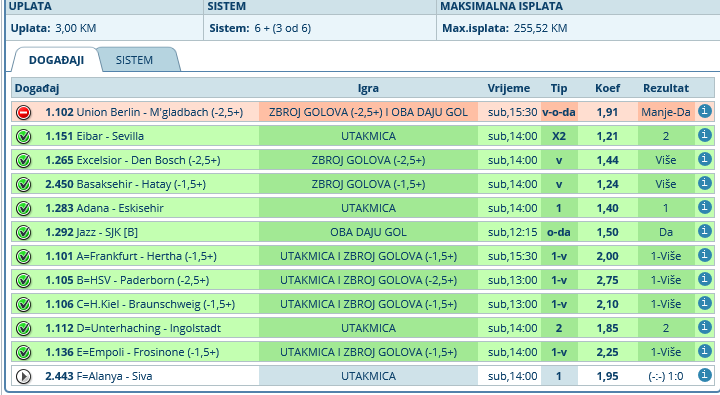Switch to the SISTEM tab

(134, 60)
